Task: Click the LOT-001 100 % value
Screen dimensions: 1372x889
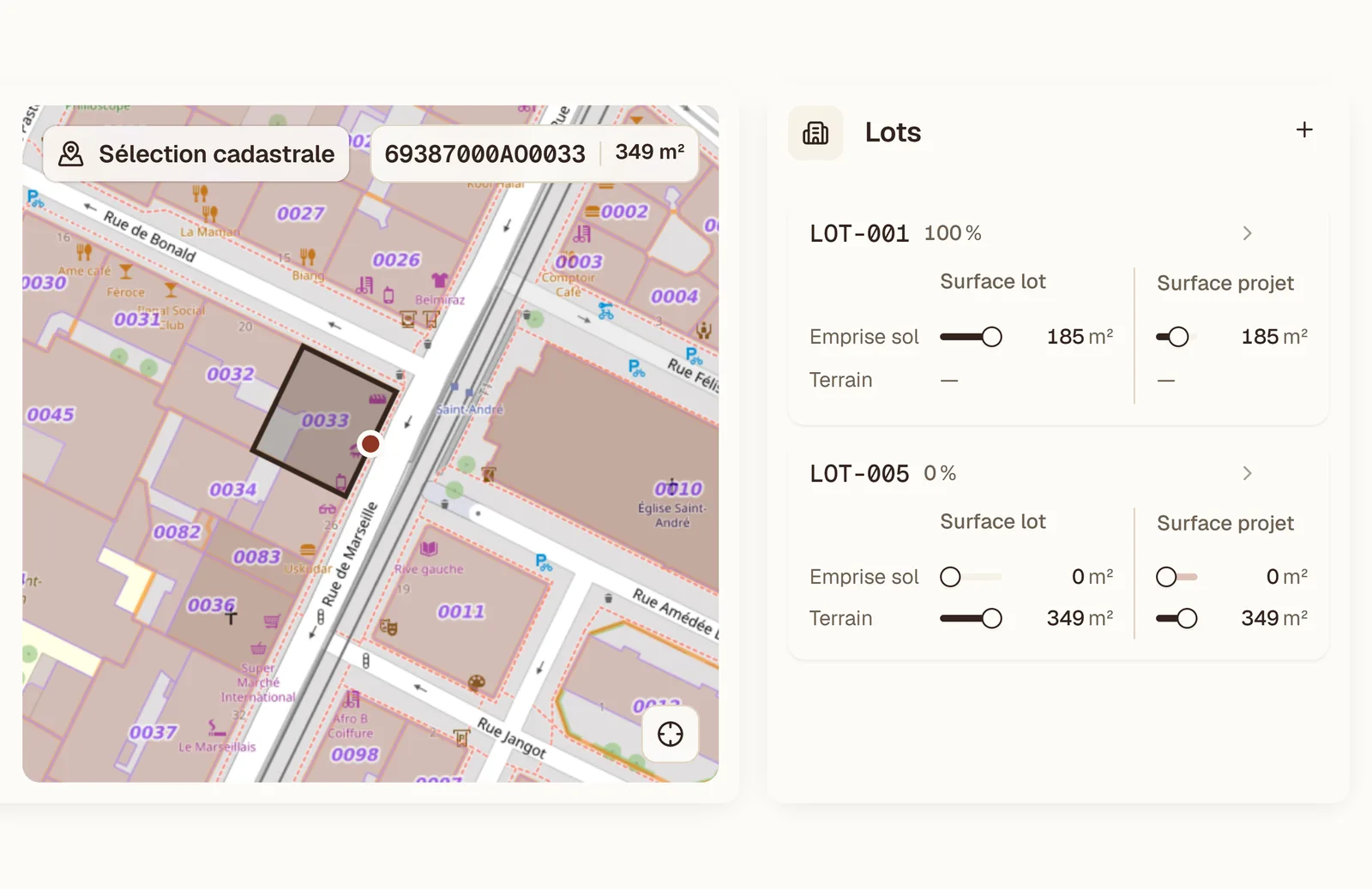Action: [953, 233]
